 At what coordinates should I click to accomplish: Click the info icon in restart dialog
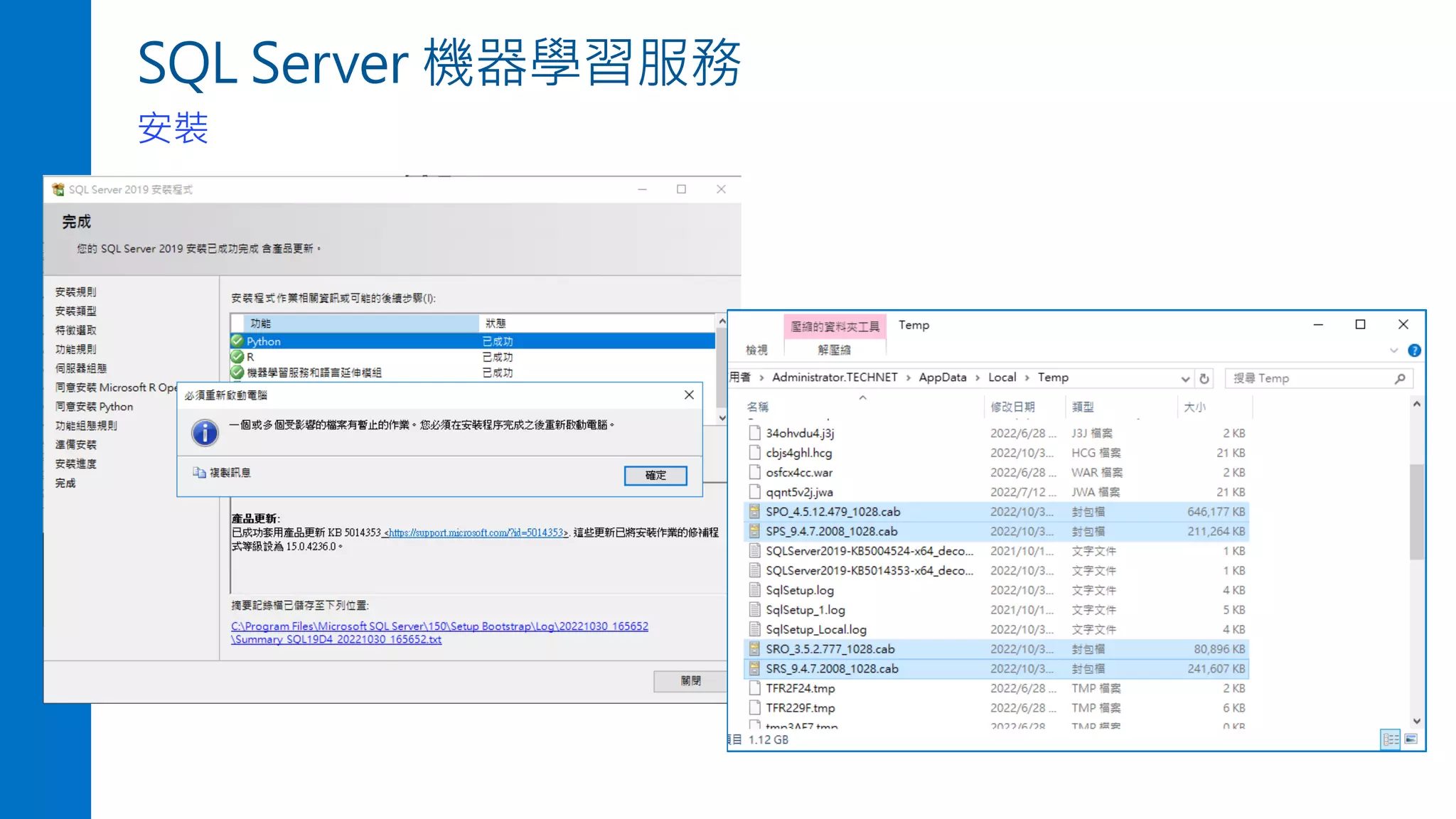coord(205,432)
